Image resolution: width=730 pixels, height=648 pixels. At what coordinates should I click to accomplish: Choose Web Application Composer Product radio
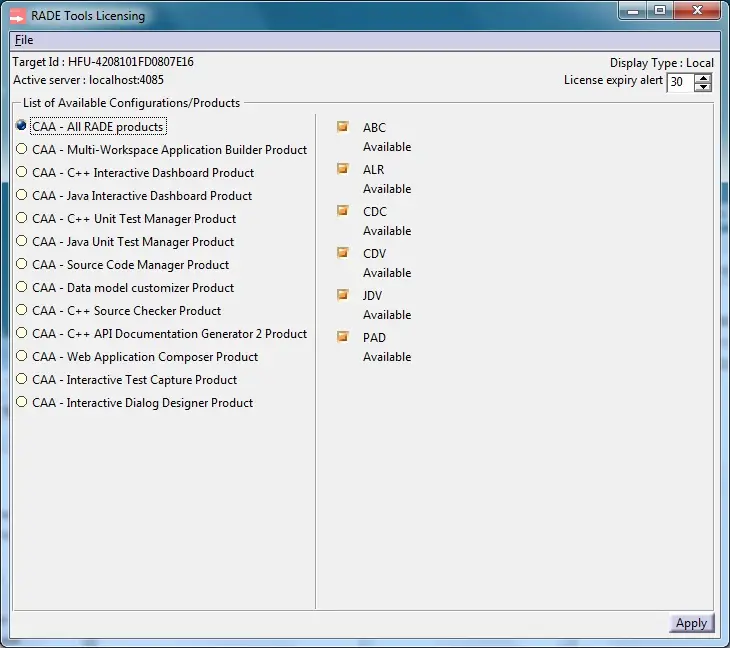pyautogui.click(x=21, y=356)
